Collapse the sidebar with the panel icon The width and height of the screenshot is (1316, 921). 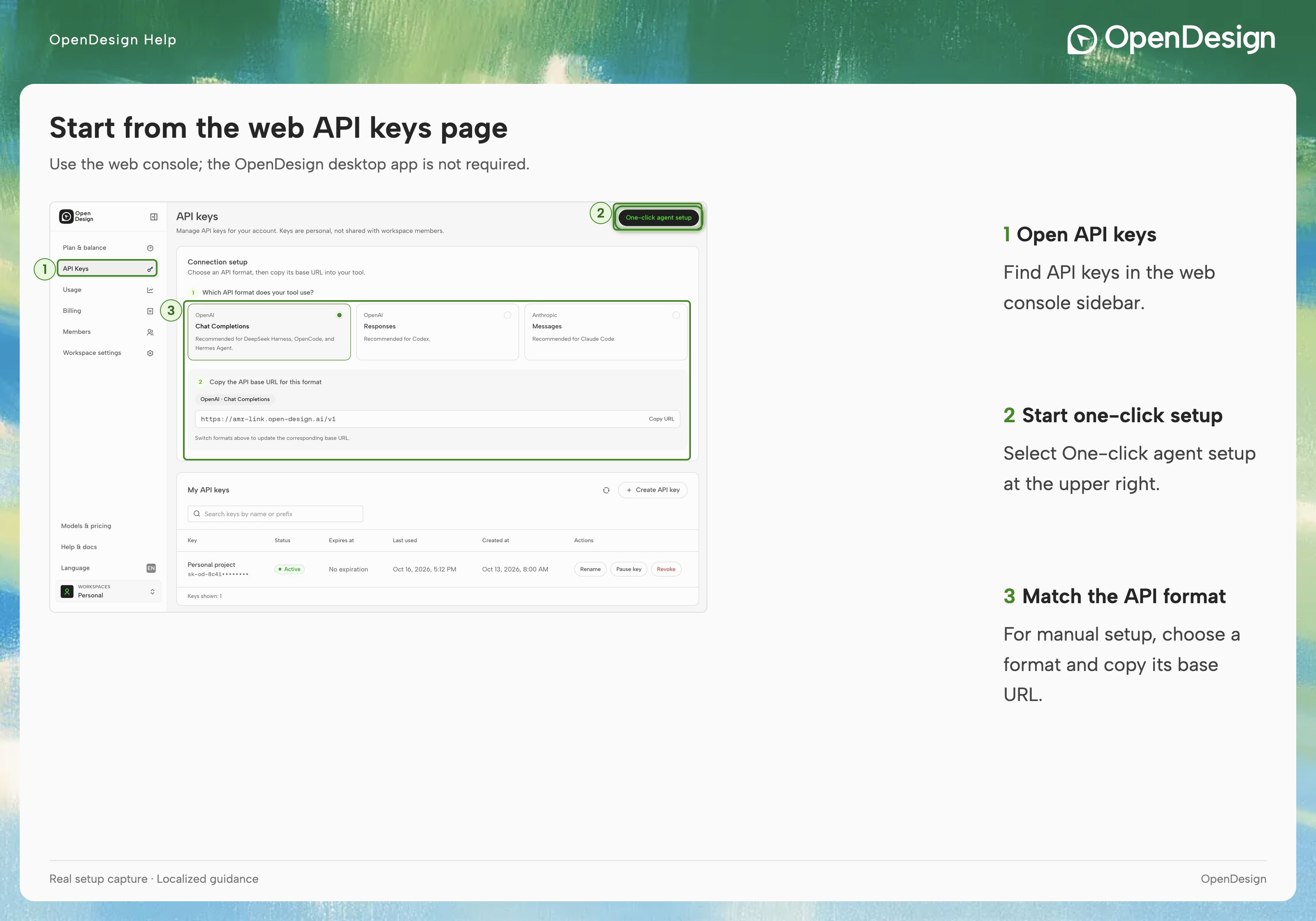click(154, 217)
